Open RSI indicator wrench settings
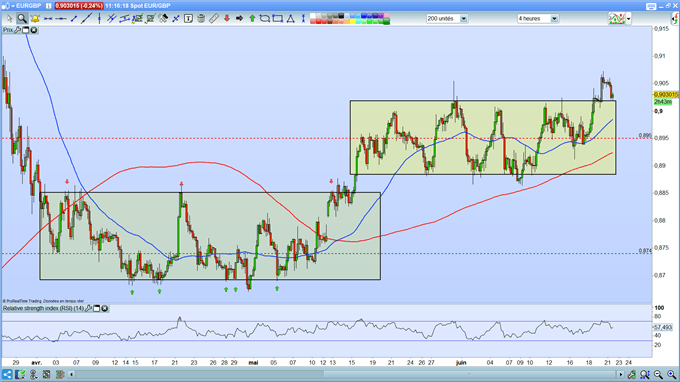 tap(88, 308)
